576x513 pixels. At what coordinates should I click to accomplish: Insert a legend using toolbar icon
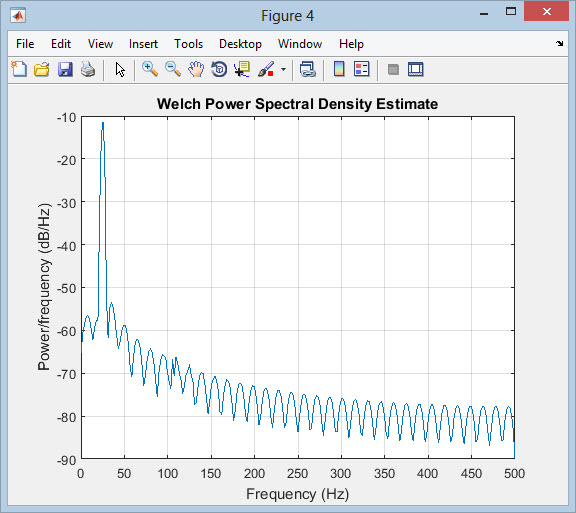[361, 69]
